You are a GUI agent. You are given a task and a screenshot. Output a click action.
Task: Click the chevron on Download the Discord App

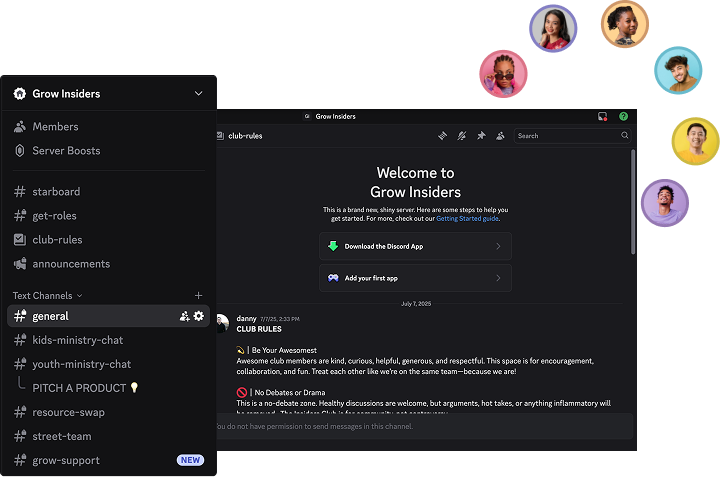tap(498, 247)
